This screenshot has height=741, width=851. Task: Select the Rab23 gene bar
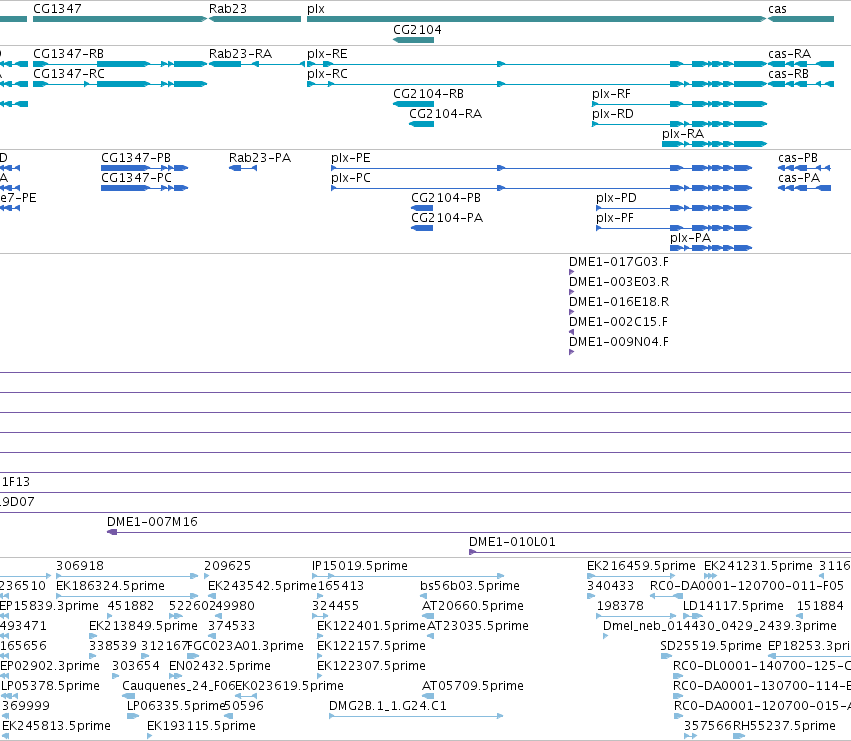[x=255, y=19]
